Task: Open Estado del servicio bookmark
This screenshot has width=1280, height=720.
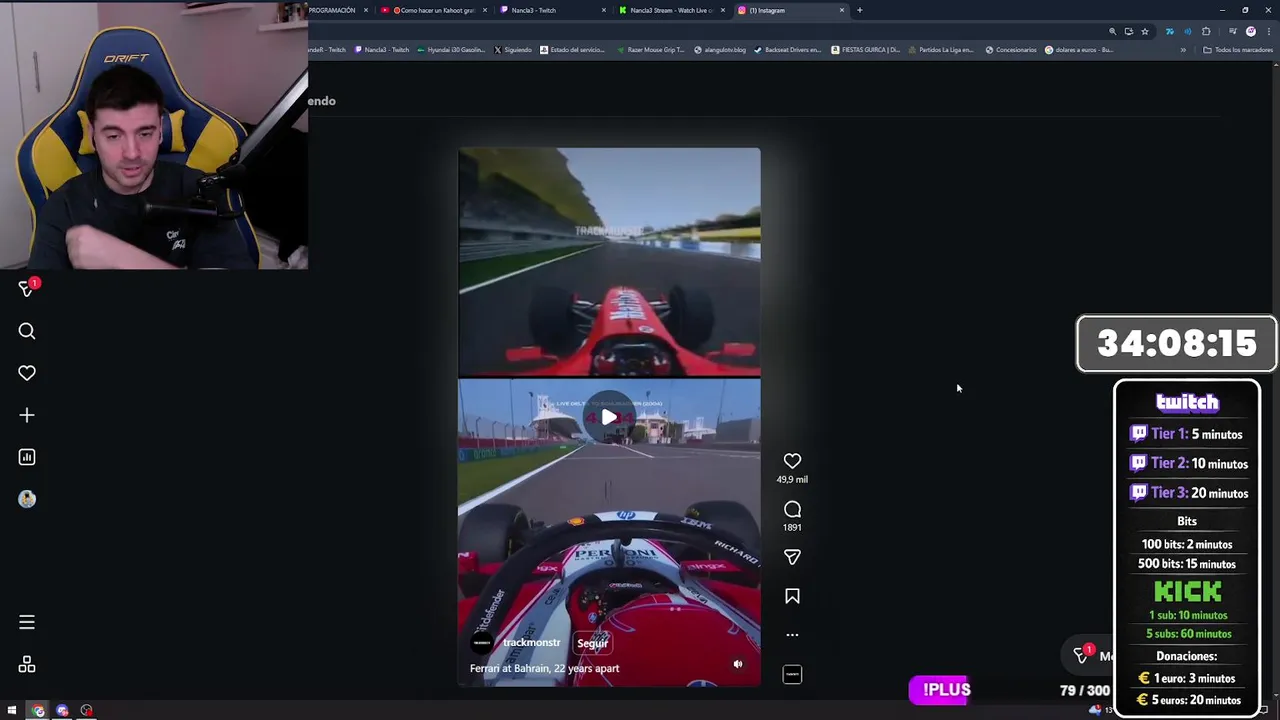Action: click(x=573, y=50)
